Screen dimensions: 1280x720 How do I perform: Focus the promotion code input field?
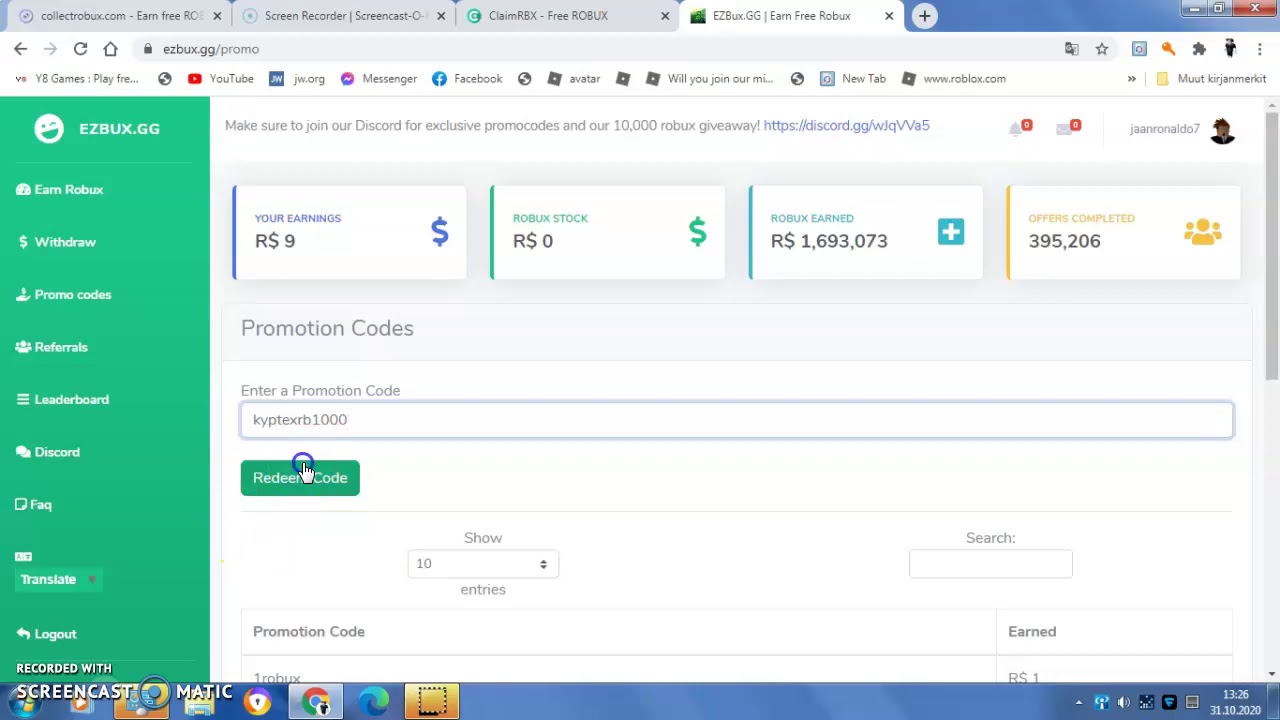coord(737,420)
